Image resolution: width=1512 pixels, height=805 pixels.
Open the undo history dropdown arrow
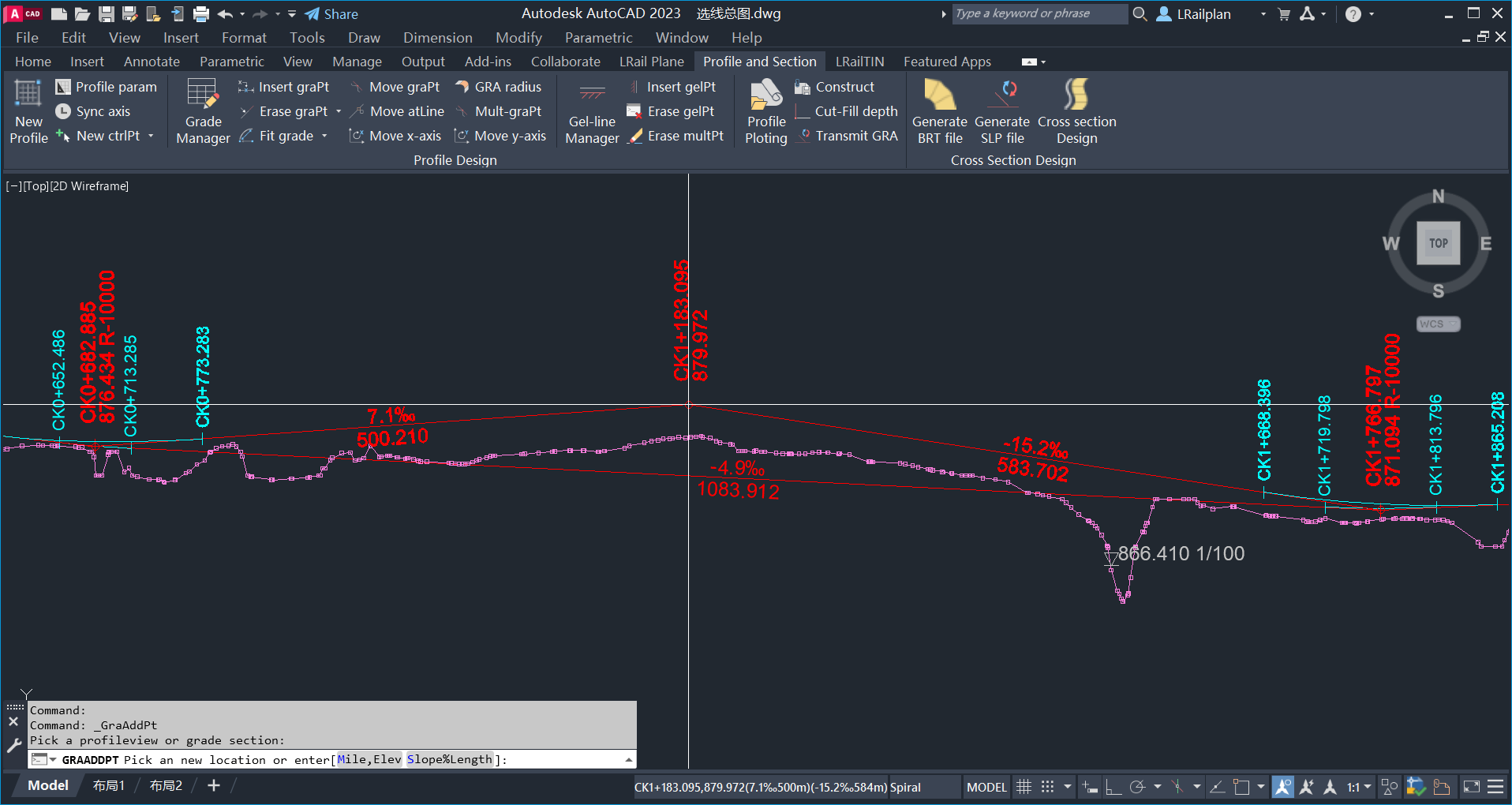241,13
